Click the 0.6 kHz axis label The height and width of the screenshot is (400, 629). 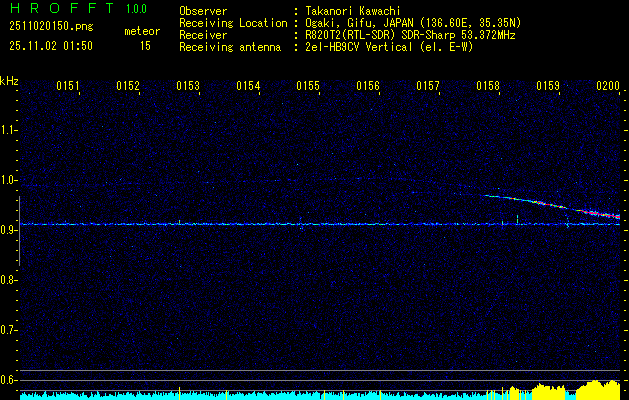click(x=9, y=379)
